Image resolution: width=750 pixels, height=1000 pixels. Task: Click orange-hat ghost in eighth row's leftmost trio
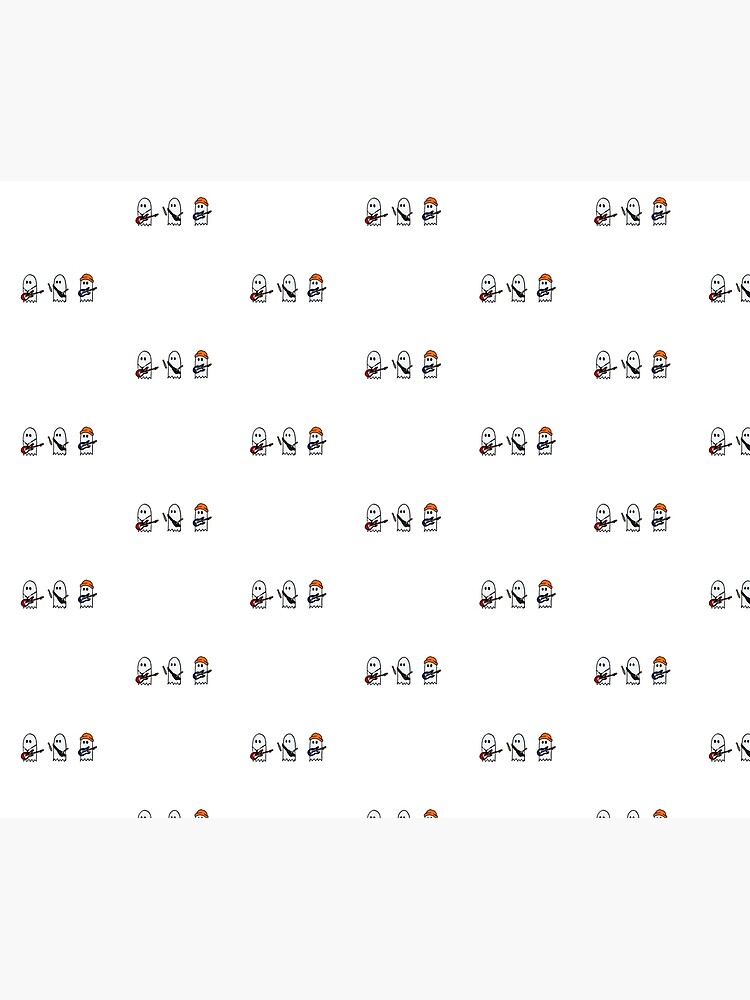tap(87, 747)
